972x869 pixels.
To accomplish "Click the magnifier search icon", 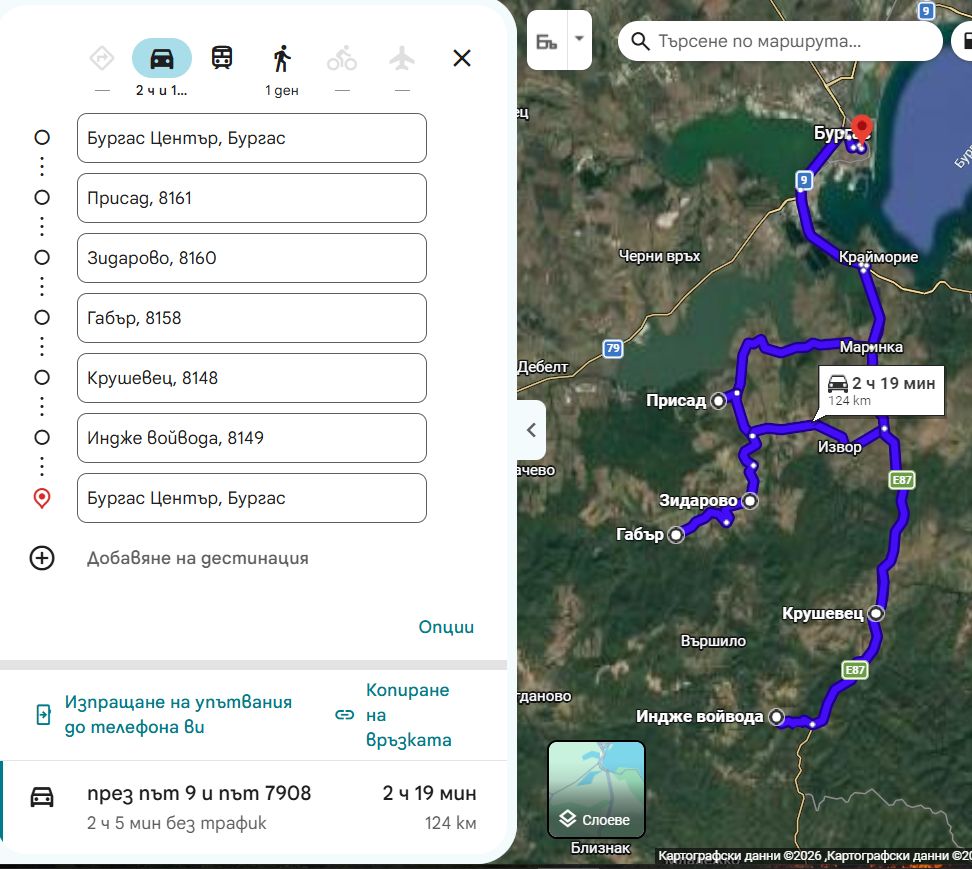I will [640, 42].
